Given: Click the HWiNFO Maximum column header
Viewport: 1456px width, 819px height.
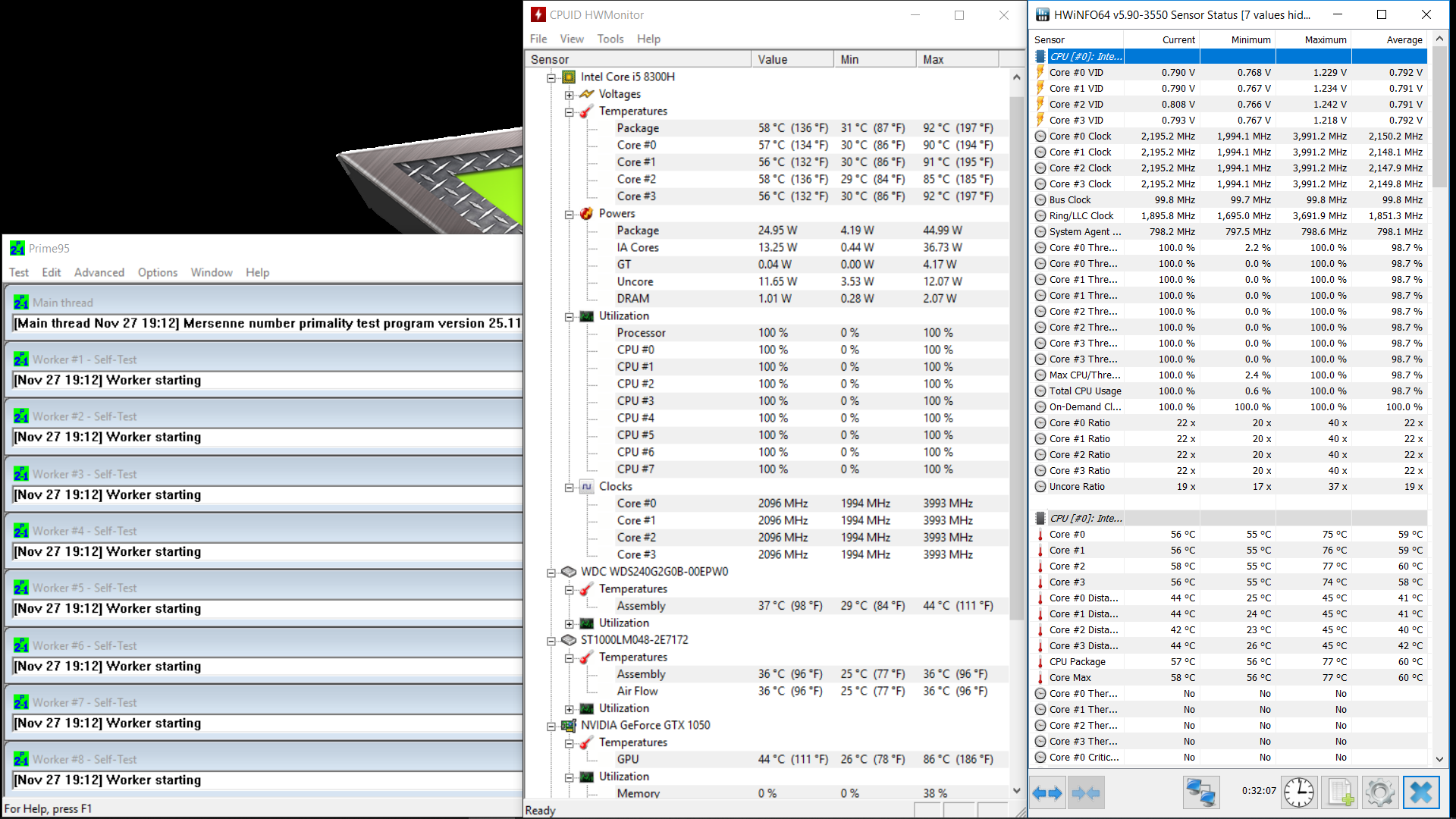Looking at the screenshot, I should click(x=1313, y=39).
